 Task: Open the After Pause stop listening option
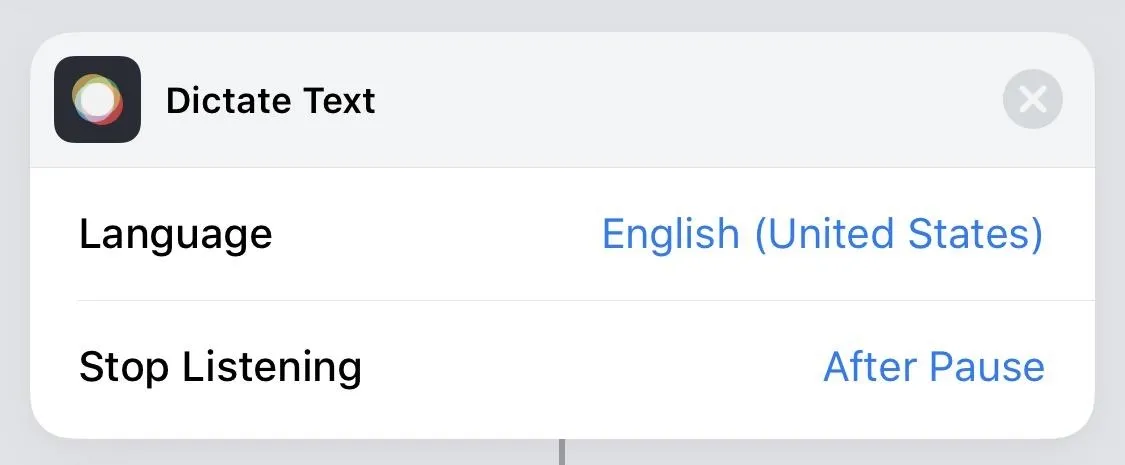933,367
